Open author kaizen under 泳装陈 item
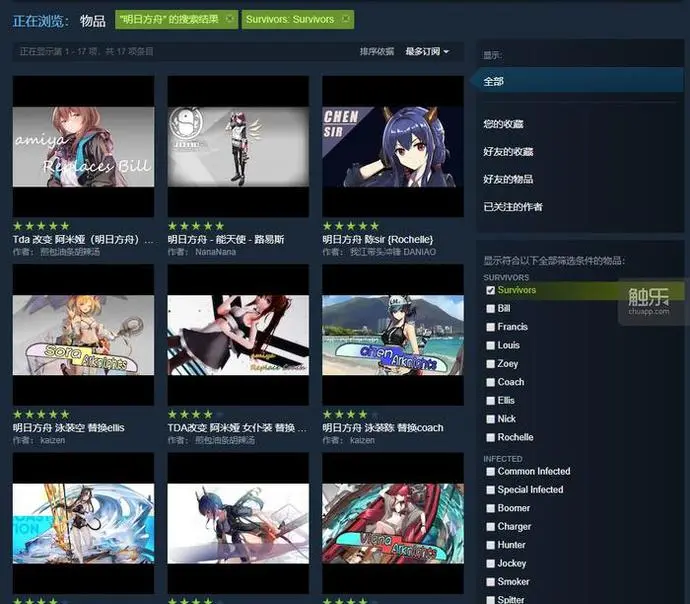The image size is (690, 604). point(362,440)
